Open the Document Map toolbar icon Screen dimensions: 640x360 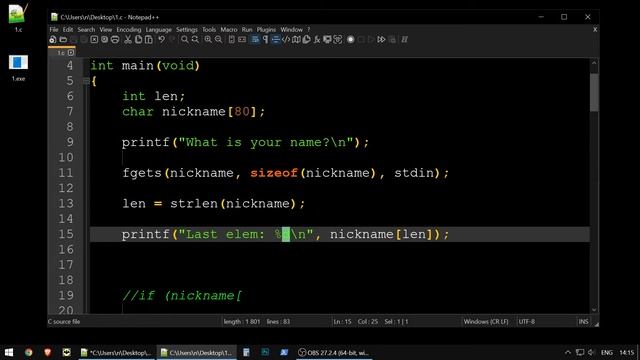296,40
